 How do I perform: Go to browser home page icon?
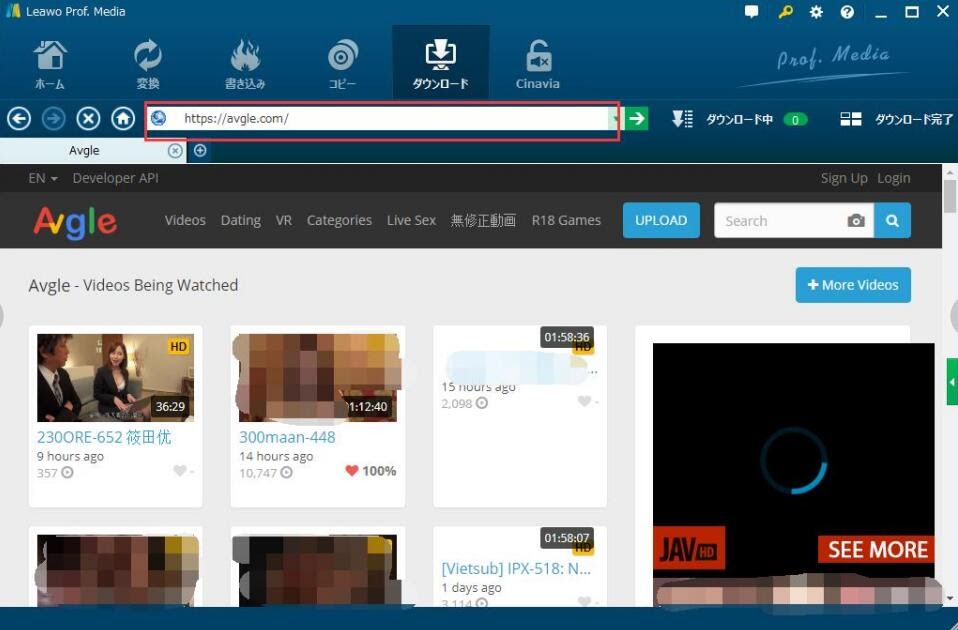pos(123,119)
